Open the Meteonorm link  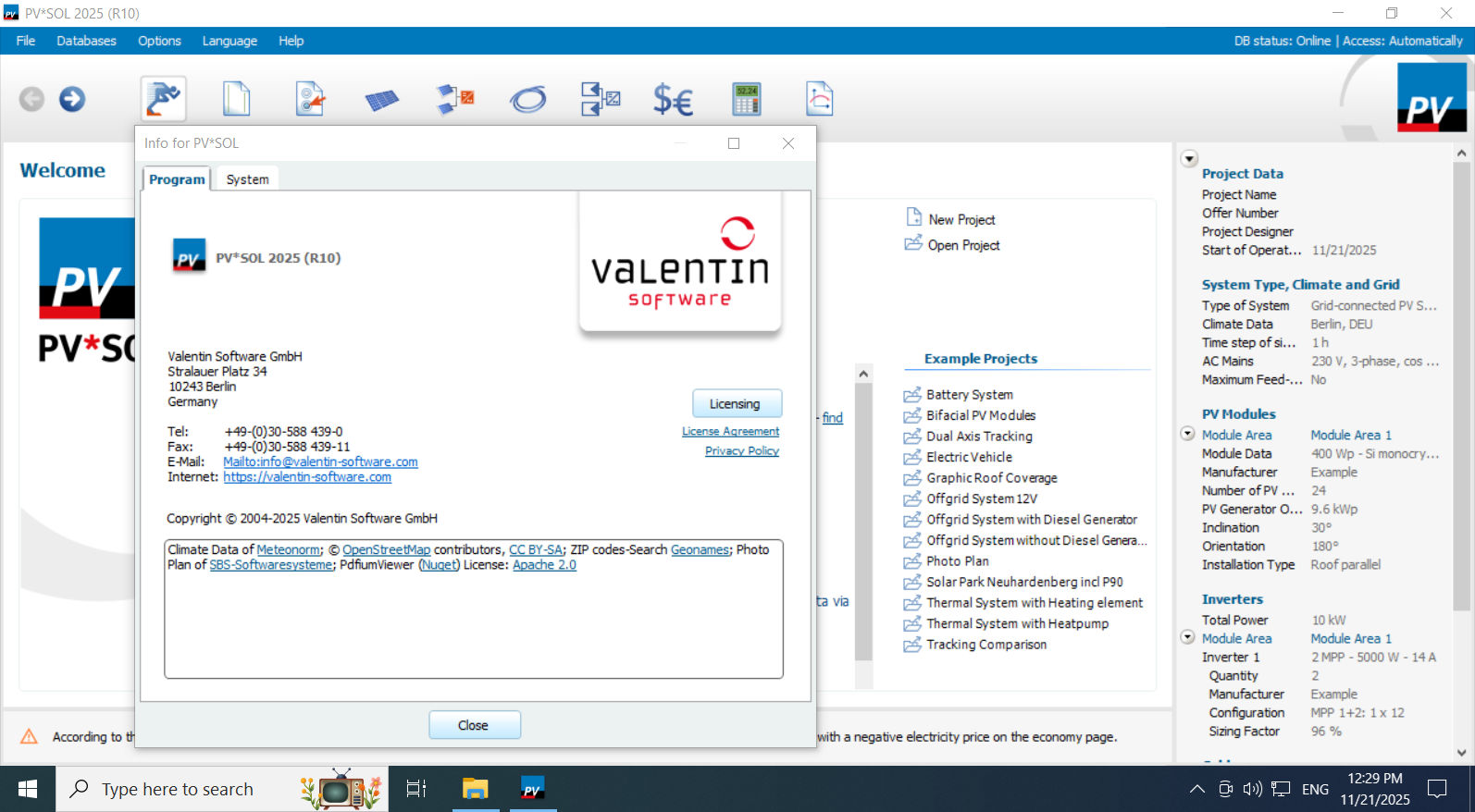(x=289, y=549)
